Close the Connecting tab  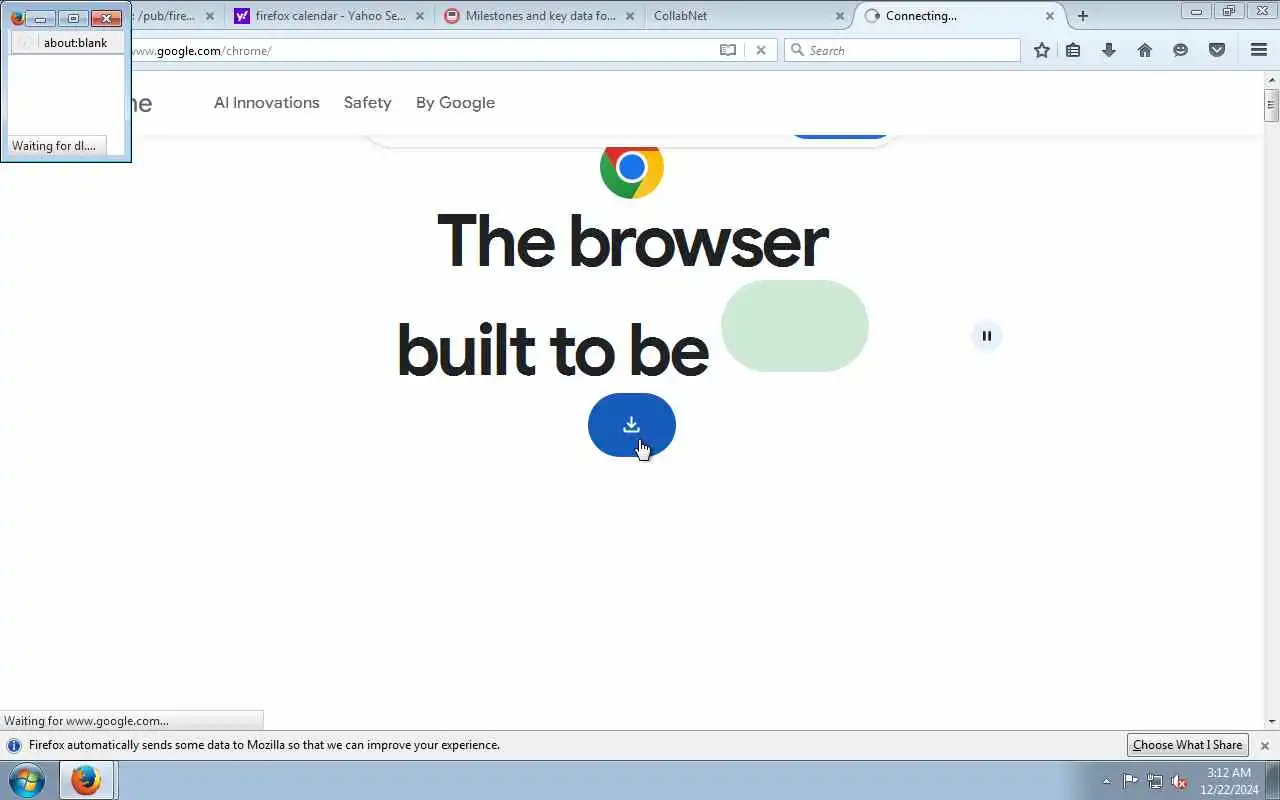coord(1050,16)
